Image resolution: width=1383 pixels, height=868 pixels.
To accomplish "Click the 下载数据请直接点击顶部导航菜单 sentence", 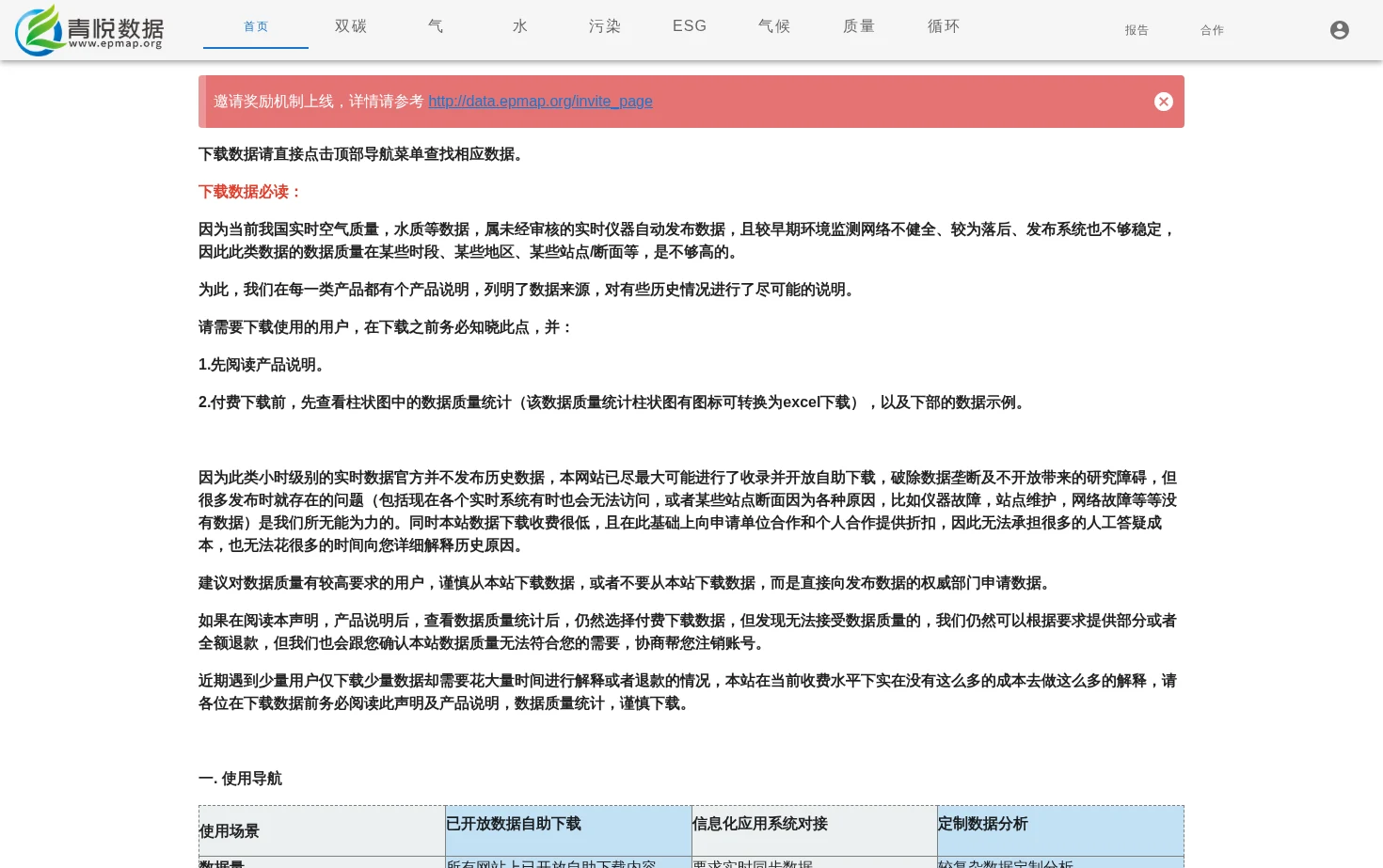I will coord(363,154).
